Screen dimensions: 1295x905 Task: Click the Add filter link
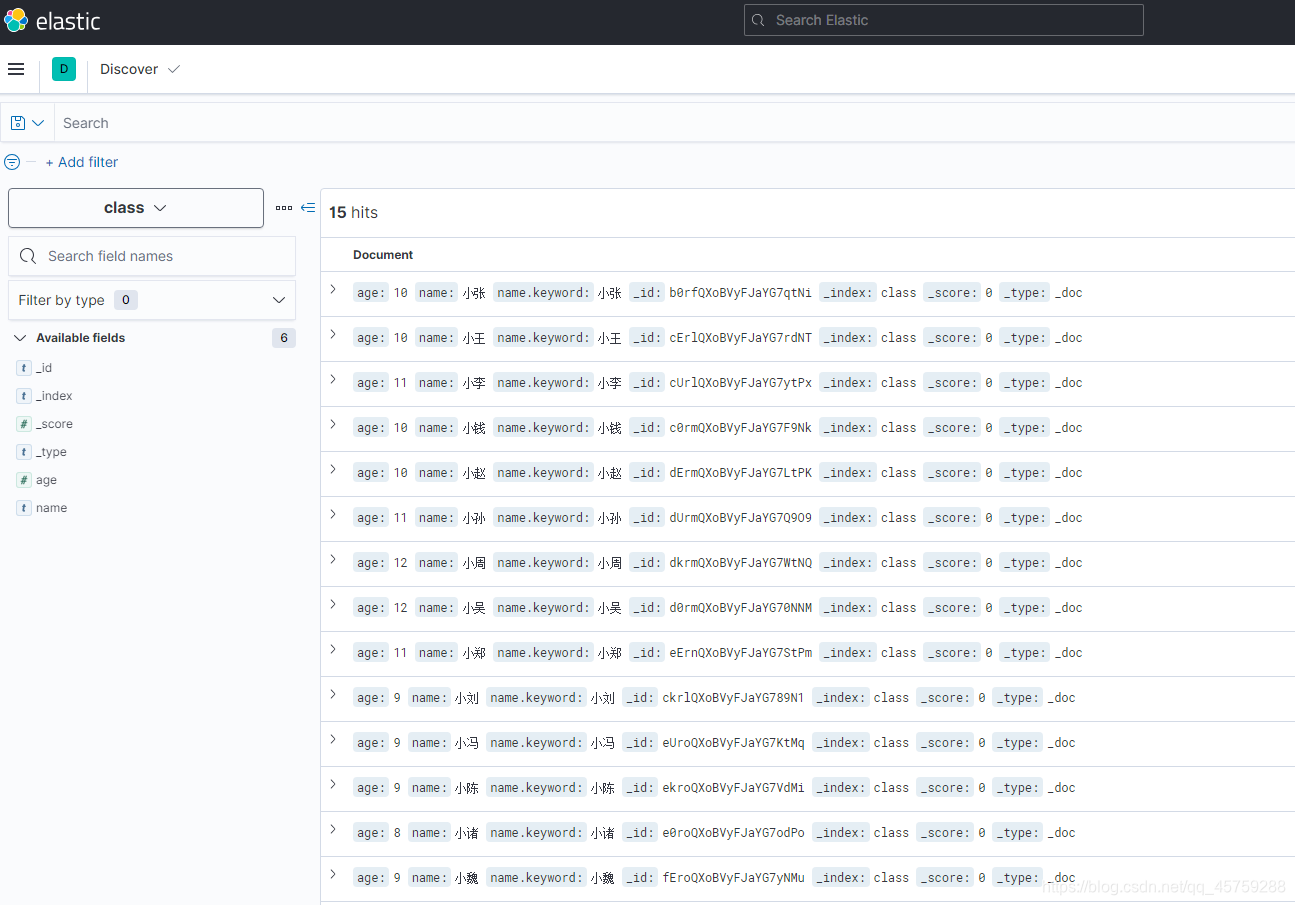coord(82,162)
